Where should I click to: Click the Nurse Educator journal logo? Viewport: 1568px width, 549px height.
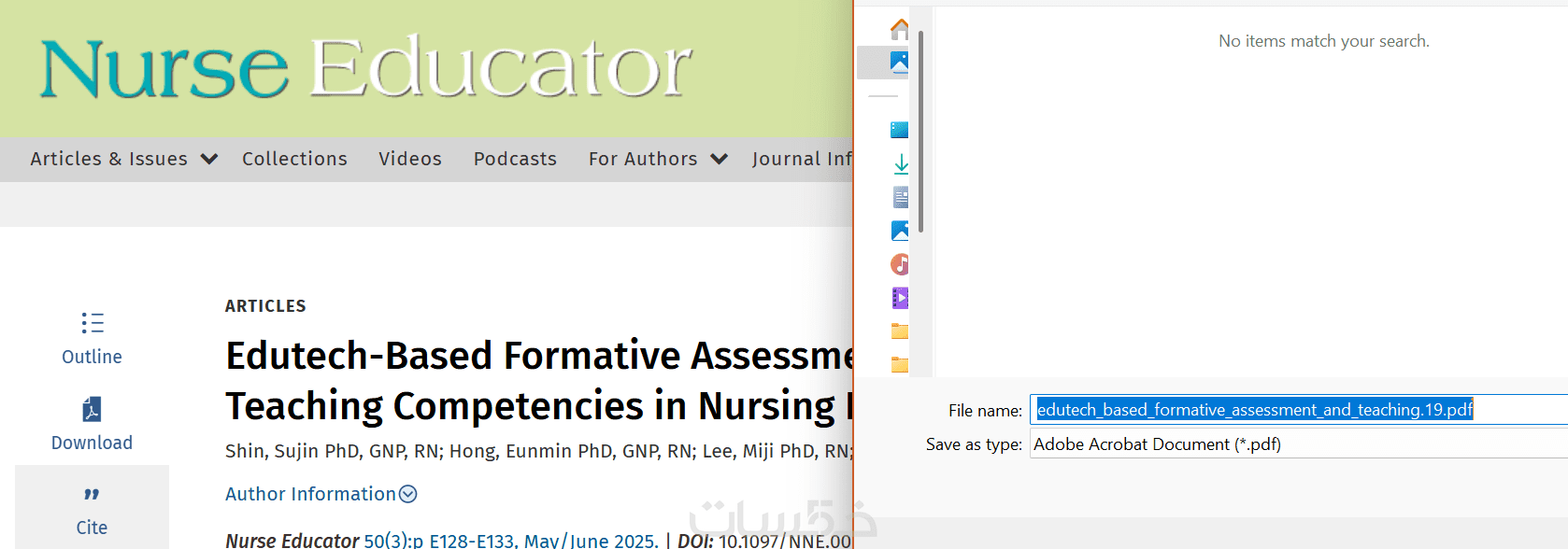pos(365,69)
